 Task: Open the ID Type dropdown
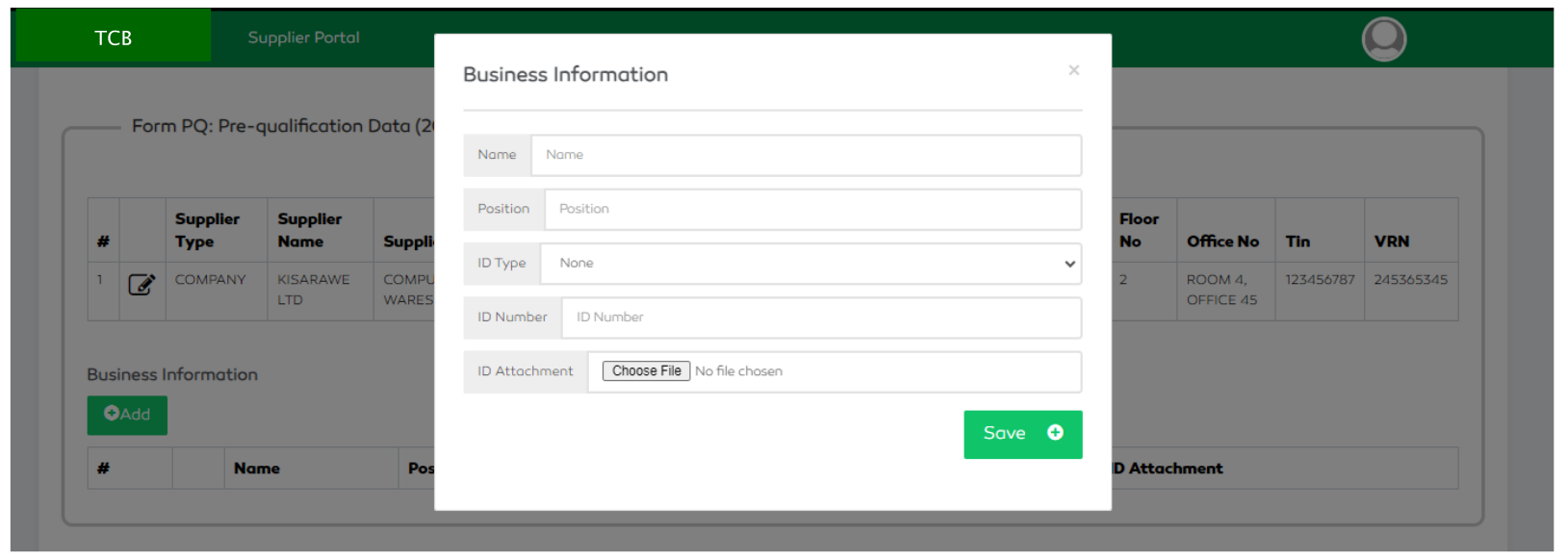coord(809,264)
